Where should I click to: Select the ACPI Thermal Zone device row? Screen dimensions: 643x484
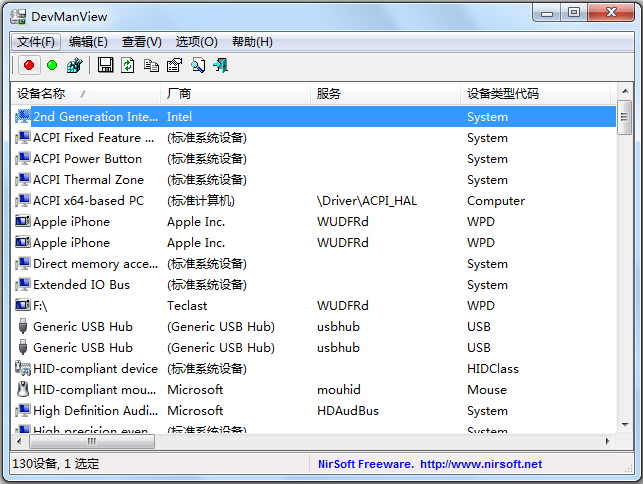coord(88,180)
